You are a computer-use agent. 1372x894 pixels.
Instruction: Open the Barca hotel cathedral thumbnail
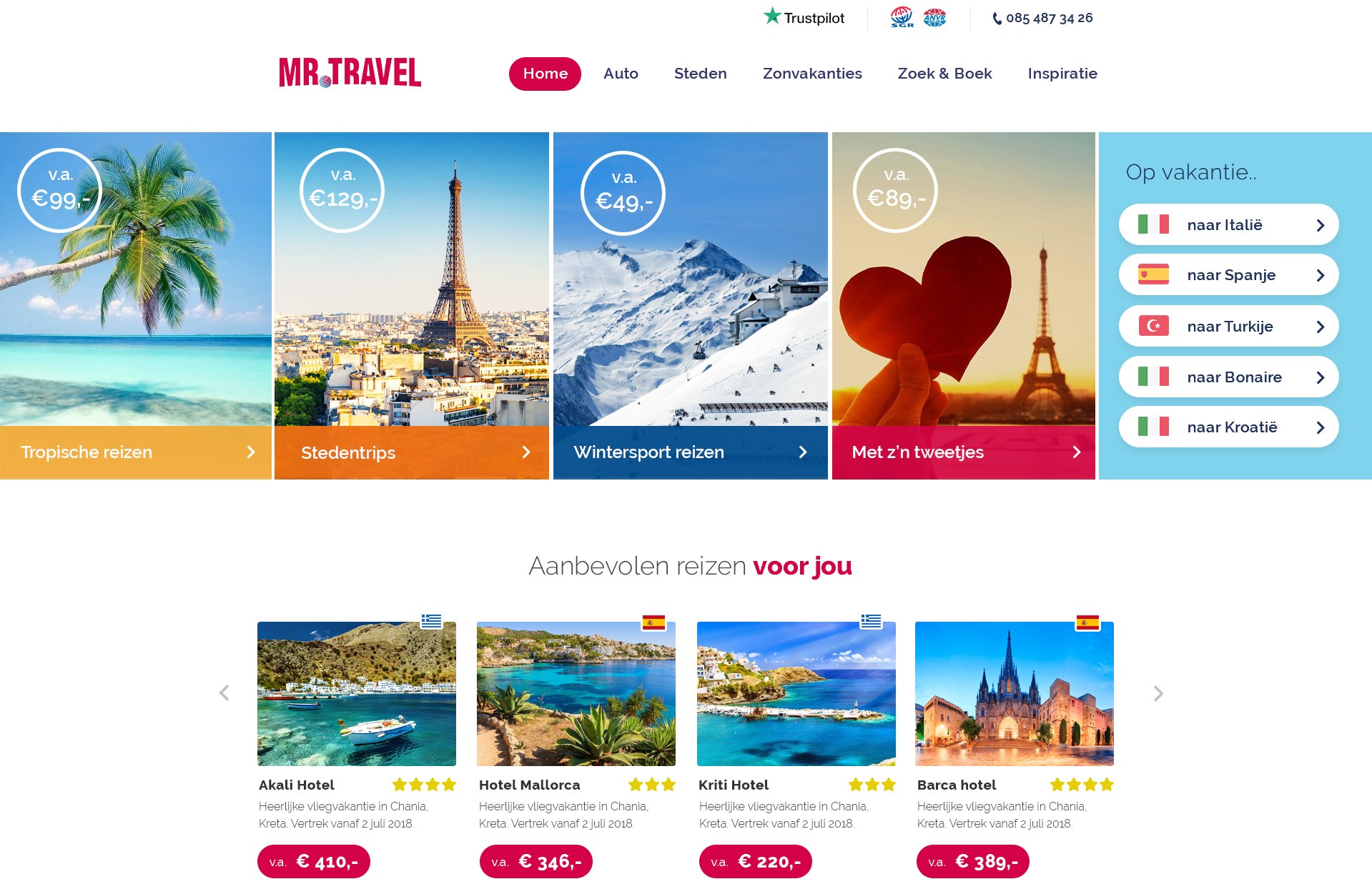[x=1015, y=694]
